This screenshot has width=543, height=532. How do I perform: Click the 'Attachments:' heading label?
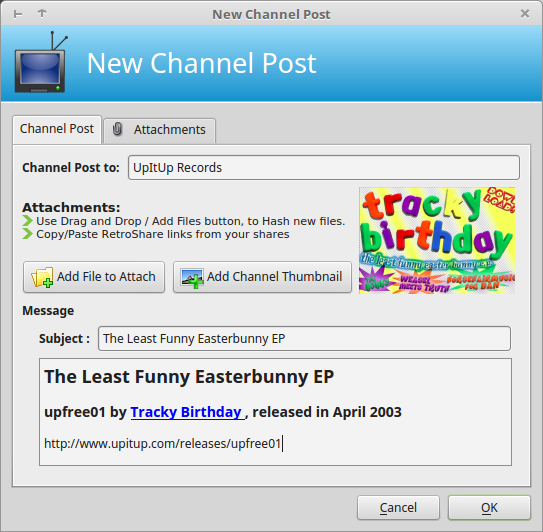71,207
